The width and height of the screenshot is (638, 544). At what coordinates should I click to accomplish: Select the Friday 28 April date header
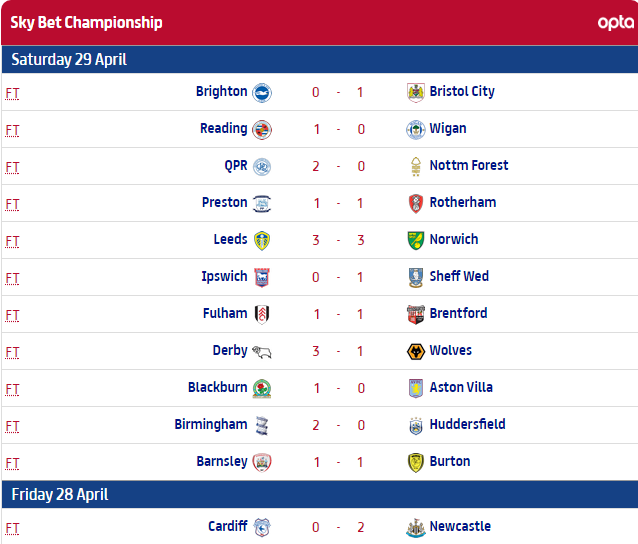(x=60, y=495)
